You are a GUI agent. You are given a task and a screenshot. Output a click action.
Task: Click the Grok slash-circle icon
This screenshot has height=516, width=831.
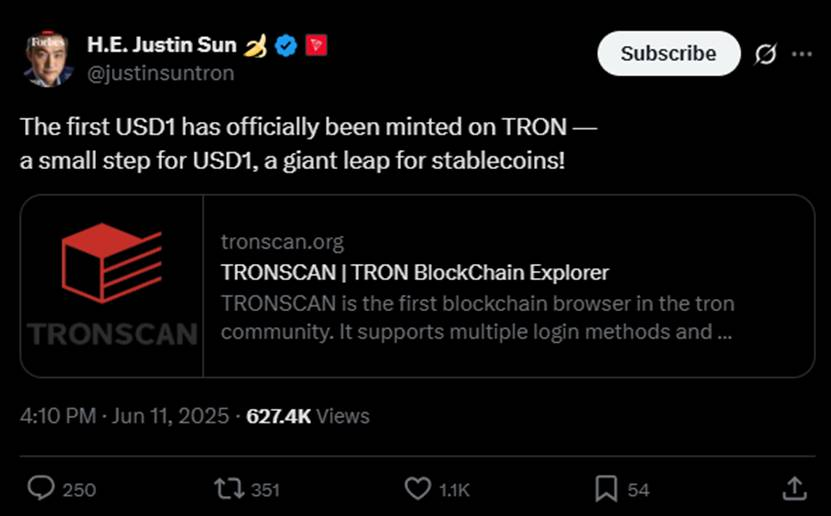(x=765, y=54)
